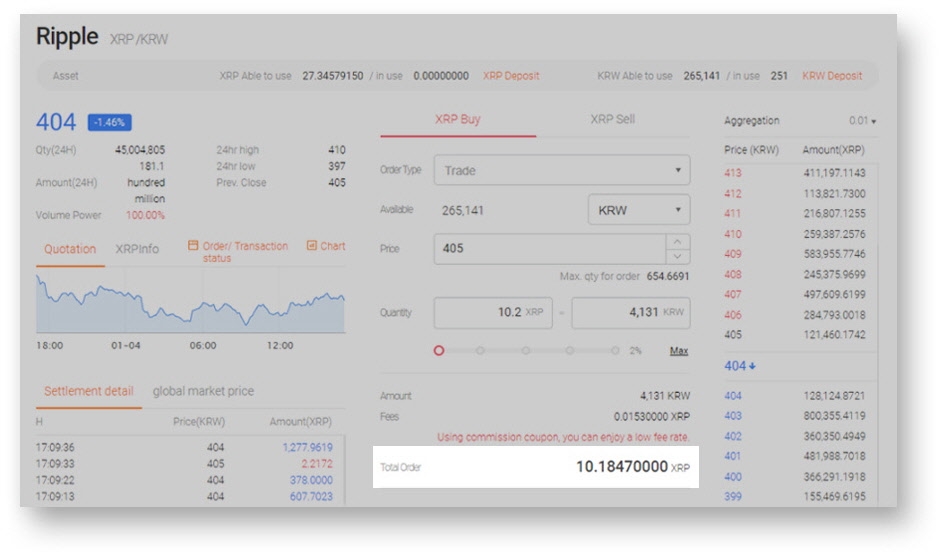This screenshot has width=947, height=557.
Task: Decrease price with the down stepper arrow
Action: [678, 256]
